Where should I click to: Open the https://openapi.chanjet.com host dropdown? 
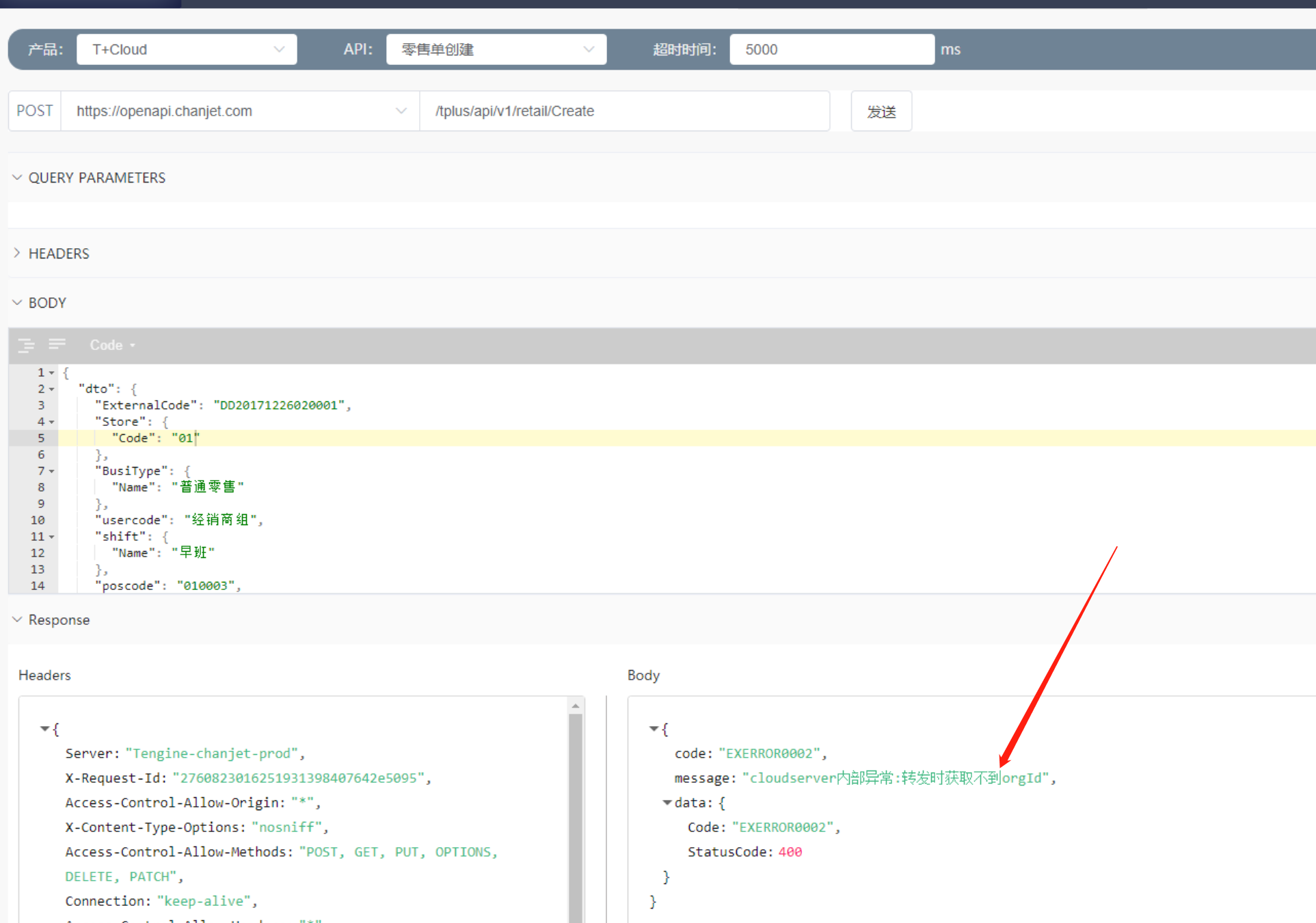[241, 111]
